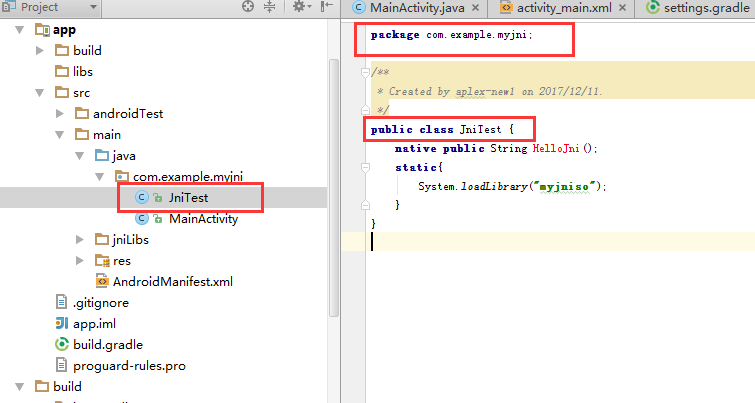Click the JniTest class icon
The width and height of the screenshot is (755, 403).
click(x=142, y=197)
